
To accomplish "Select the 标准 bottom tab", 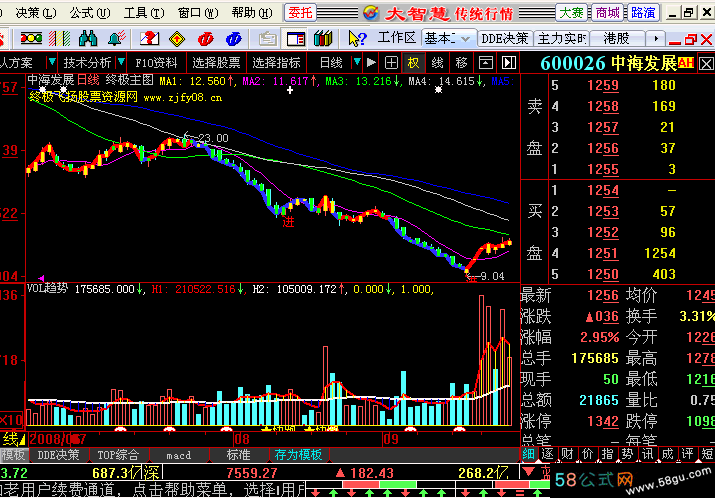I will tap(238, 455).
